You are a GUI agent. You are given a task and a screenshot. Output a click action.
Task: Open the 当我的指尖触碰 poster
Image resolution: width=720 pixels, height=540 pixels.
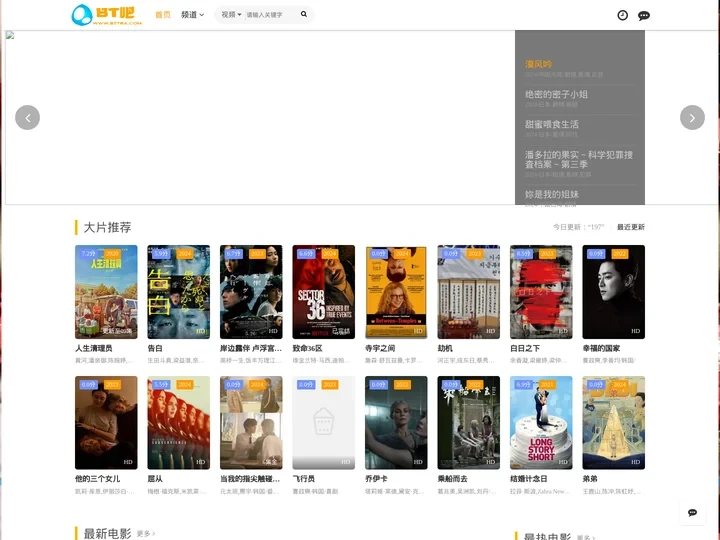251,422
